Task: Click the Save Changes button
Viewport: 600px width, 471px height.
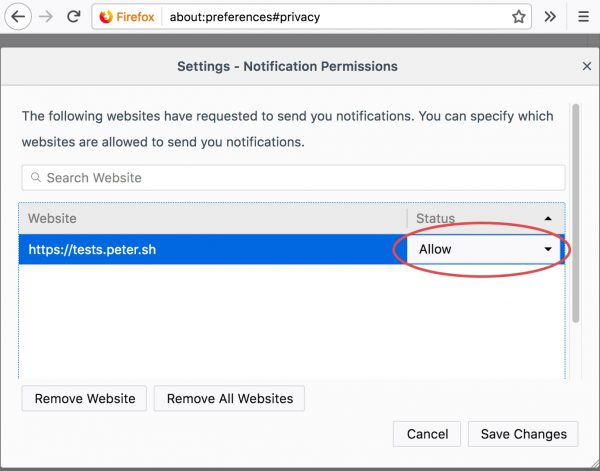Action: click(x=525, y=434)
